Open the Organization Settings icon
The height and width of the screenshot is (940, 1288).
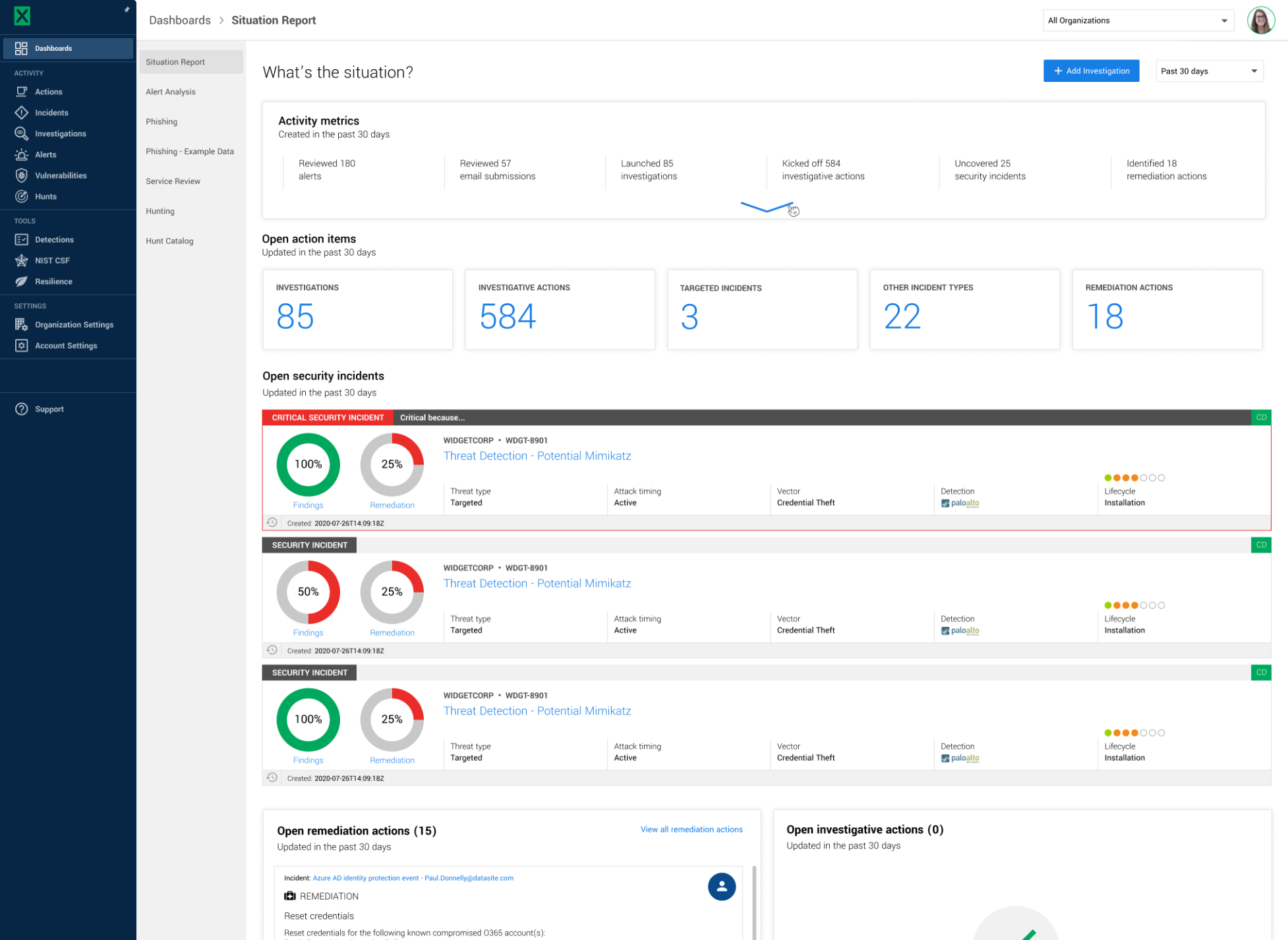click(x=21, y=324)
